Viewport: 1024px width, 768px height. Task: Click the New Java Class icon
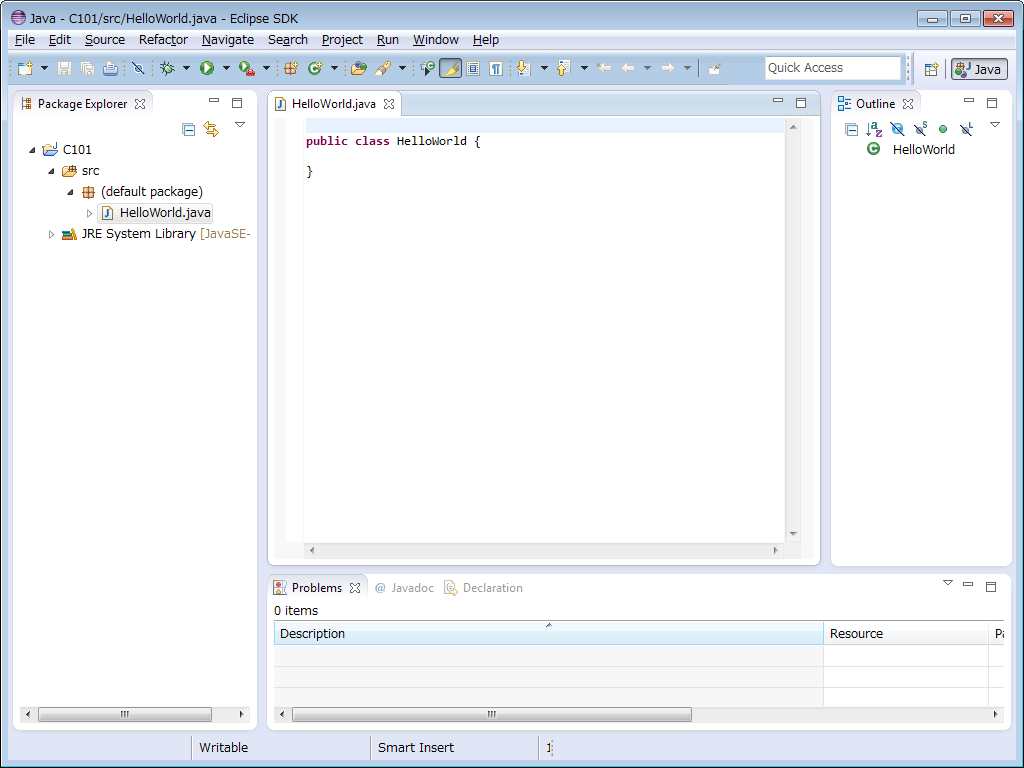[x=315, y=68]
